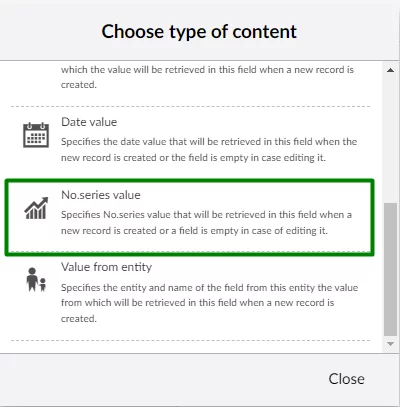Click the Value from entity description text
Image resolution: width=400 pixels, height=407 pixels.
coord(209,303)
